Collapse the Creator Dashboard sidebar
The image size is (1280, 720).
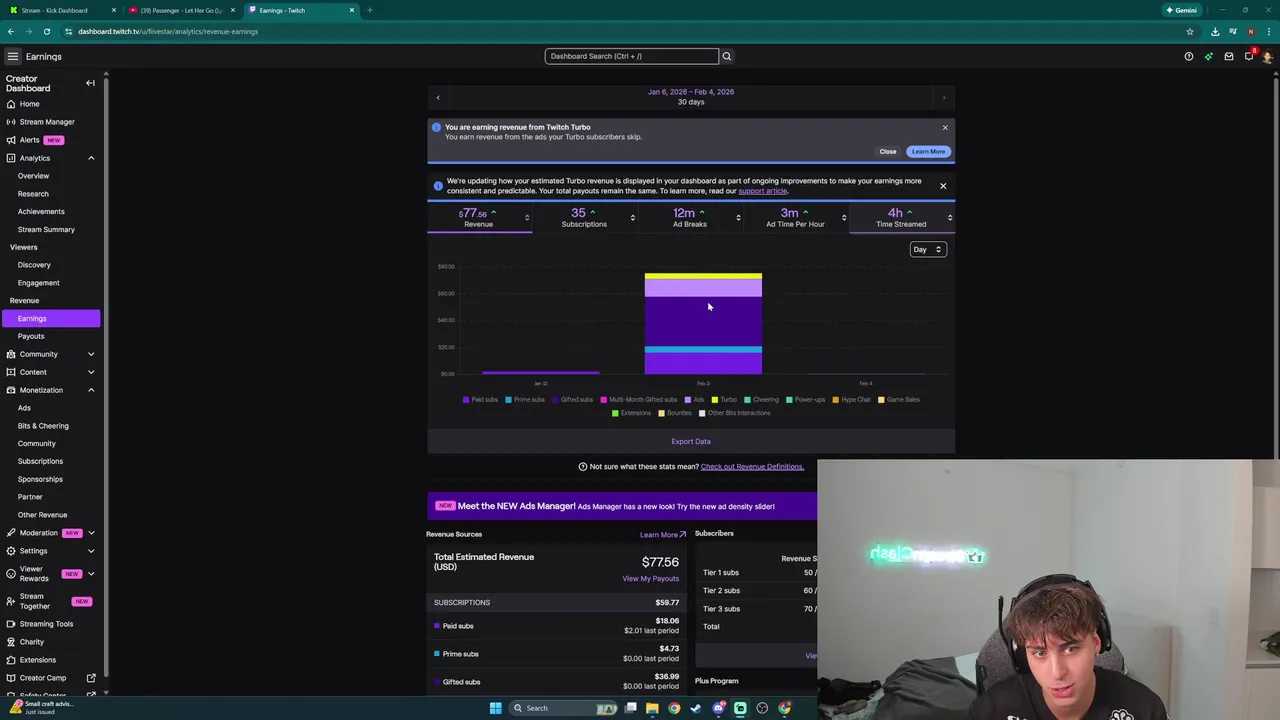point(90,83)
